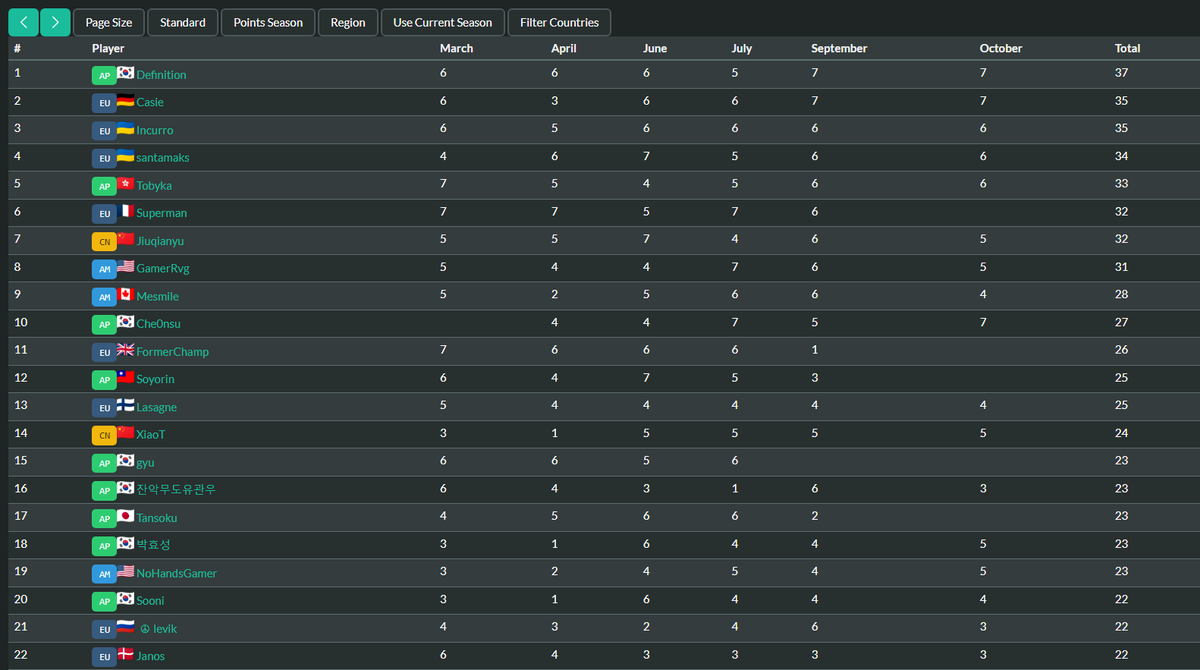This screenshot has height=670, width=1200.
Task: Open the Region filter
Action: (348, 22)
